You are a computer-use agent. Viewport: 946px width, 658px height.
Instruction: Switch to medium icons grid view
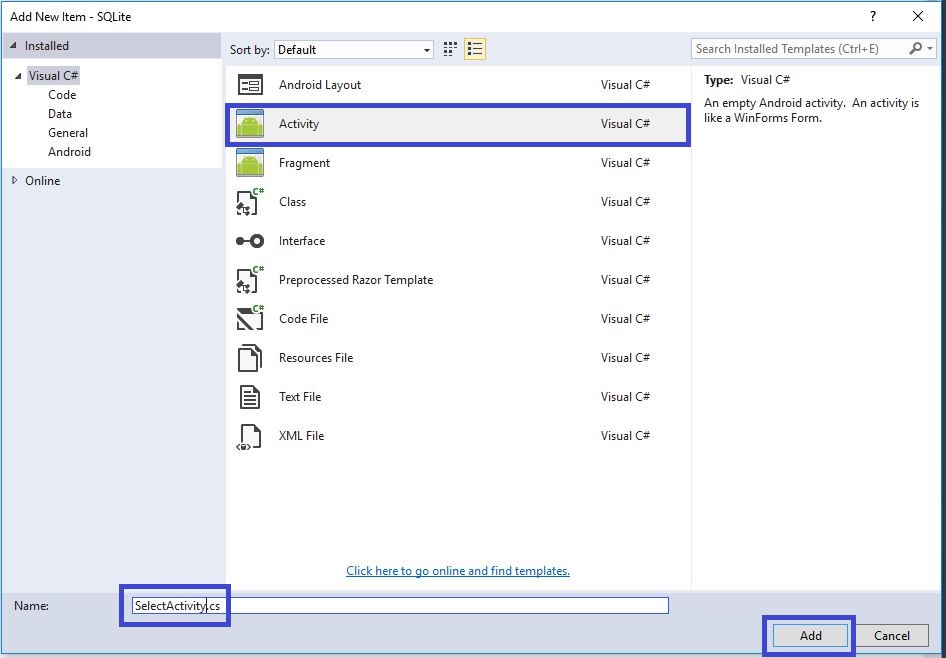pyautogui.click(x=450, y=49)
